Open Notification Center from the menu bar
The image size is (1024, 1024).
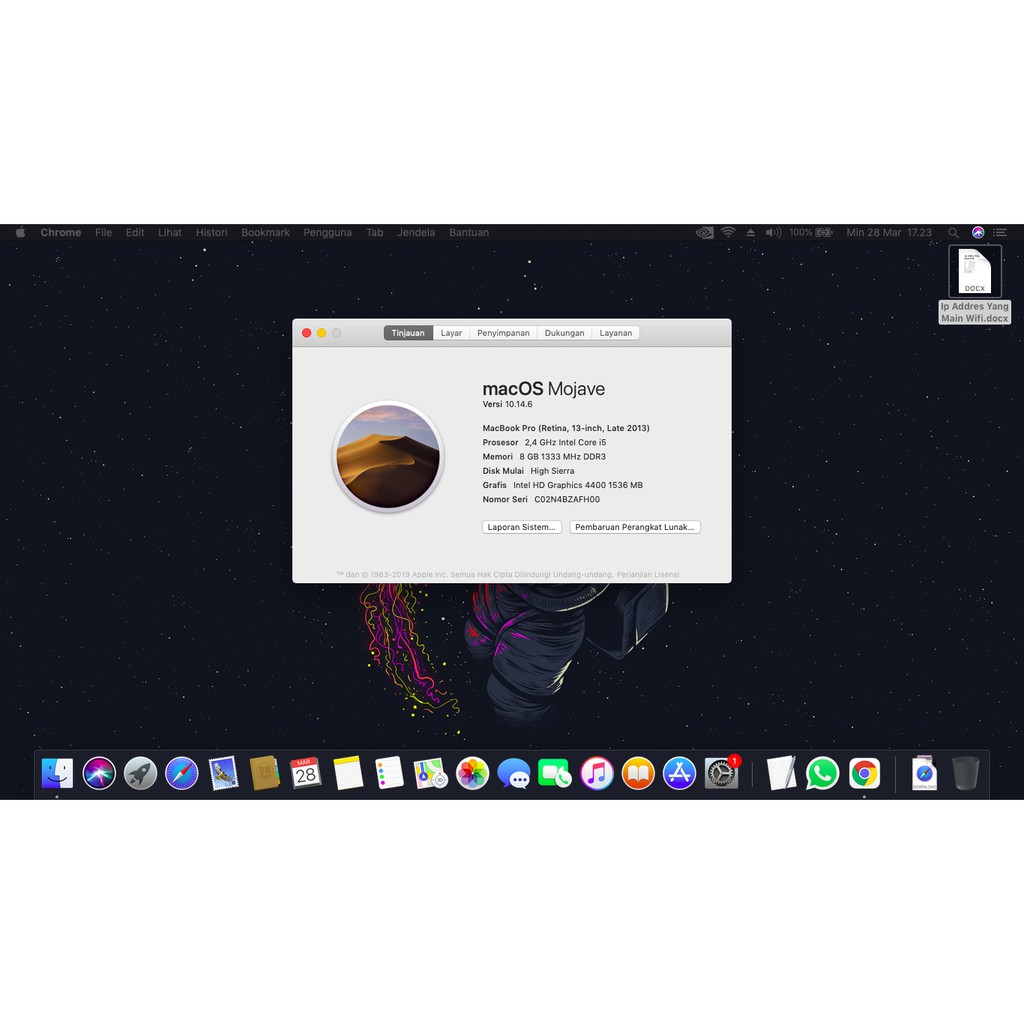click(1000, 232)
